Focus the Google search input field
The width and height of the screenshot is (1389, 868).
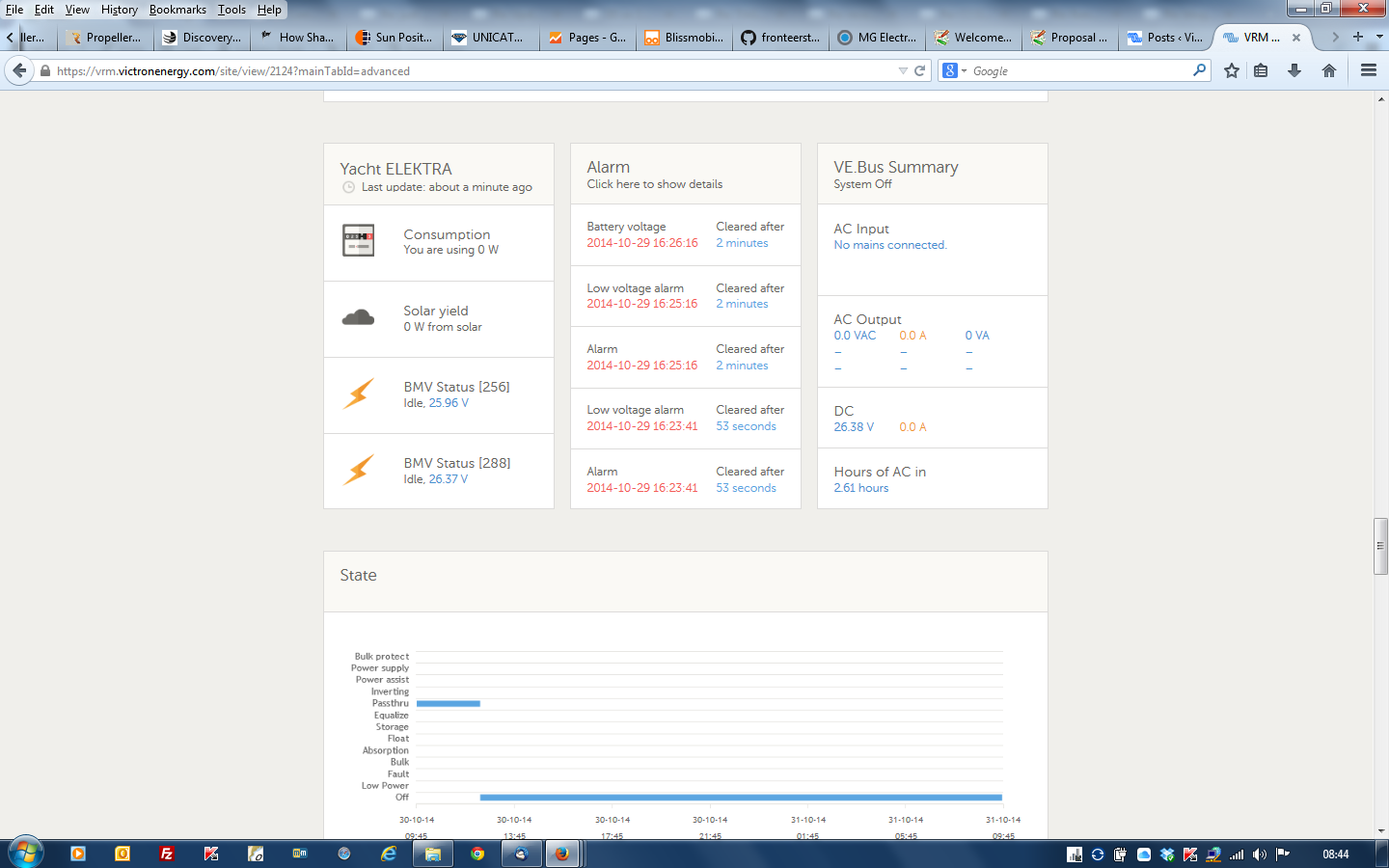click(1078, 70)
